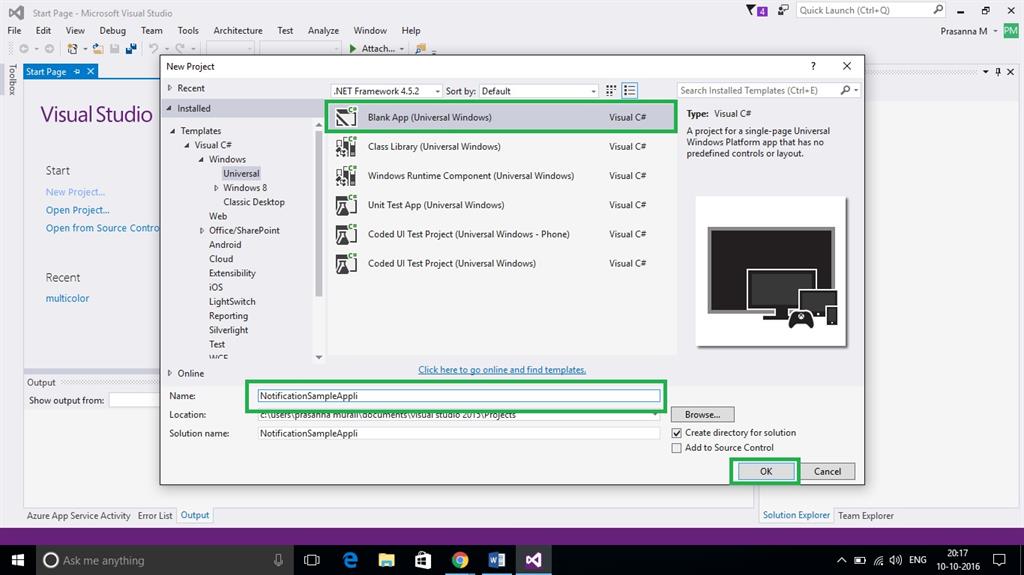Click the Save All toolbar icon
The height and width of the screenshot is (575, 1024).
tap(131, 48)
